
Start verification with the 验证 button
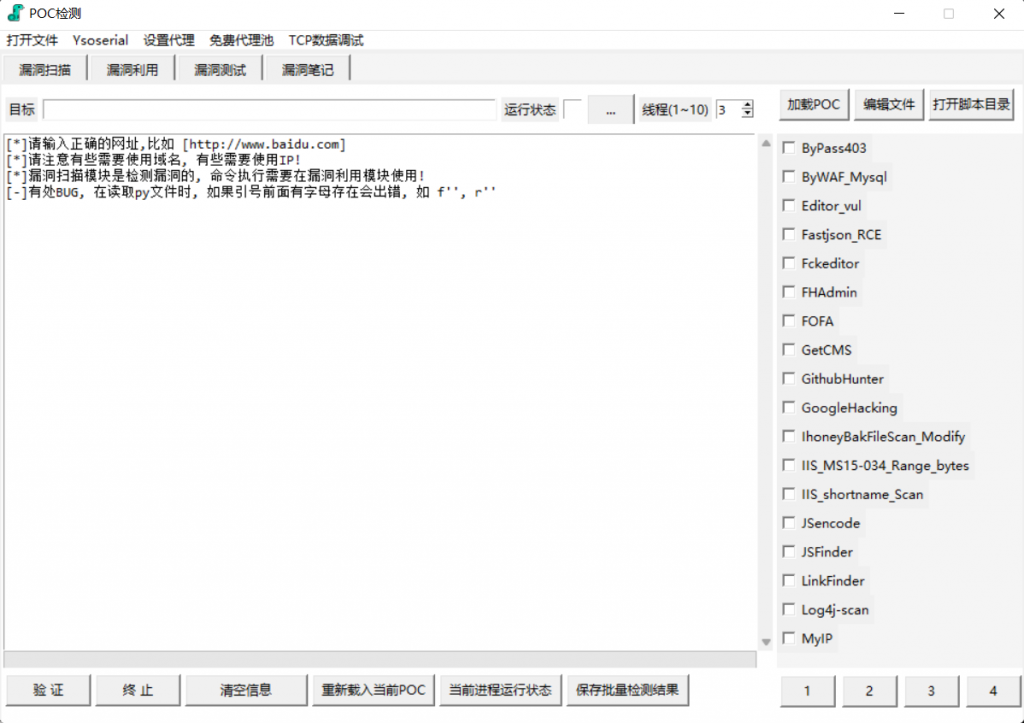[47, 690]
